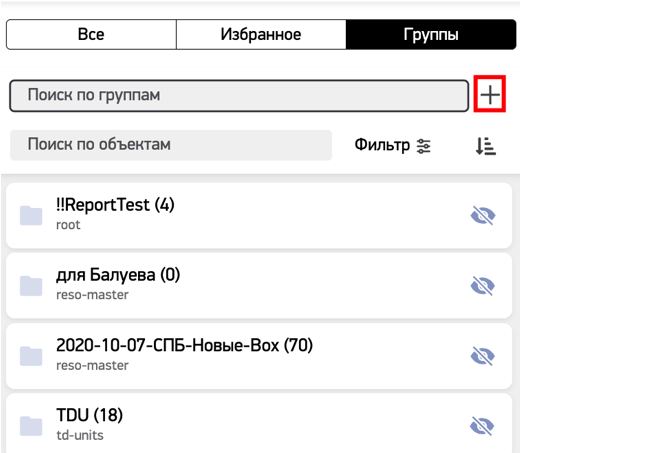Click folder icon of для Балуева group
Screen dimensions: 646x453
click(x=31, y=285)
